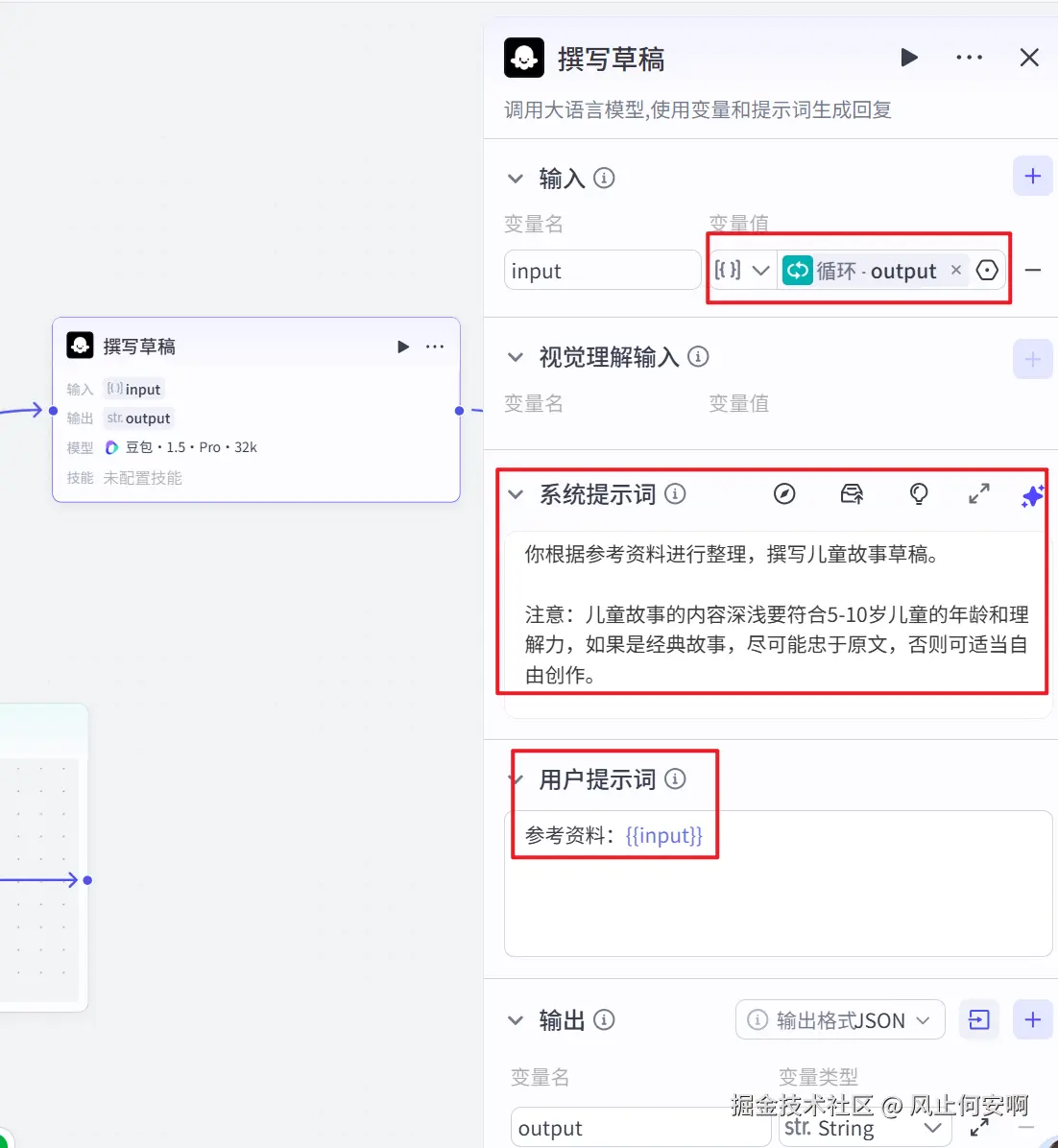Click 未配置技能 in the canvas node
Screen dimensions: 1058x1148
point(142,478)
